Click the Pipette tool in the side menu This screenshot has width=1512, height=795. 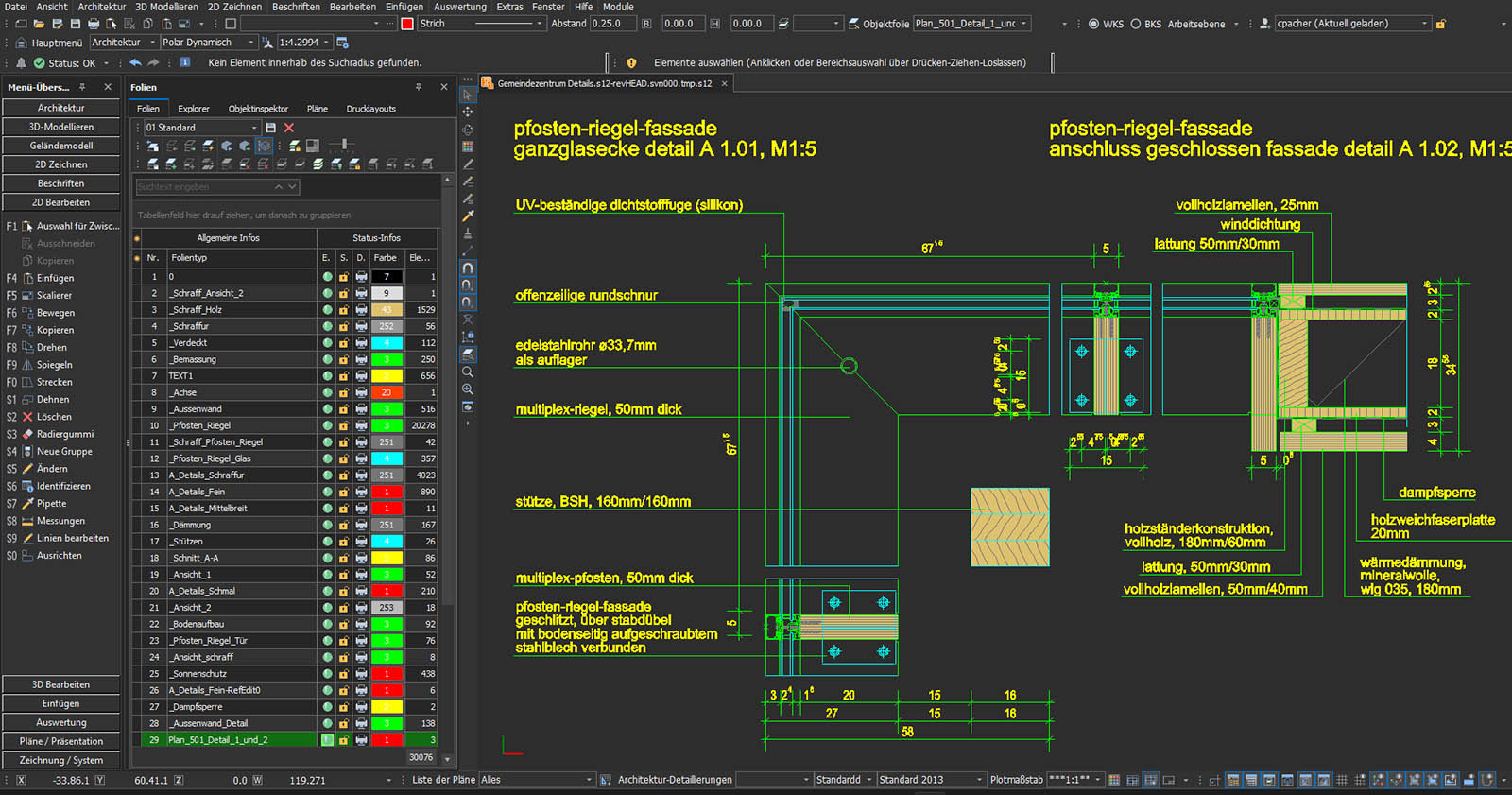pos(51,504)
